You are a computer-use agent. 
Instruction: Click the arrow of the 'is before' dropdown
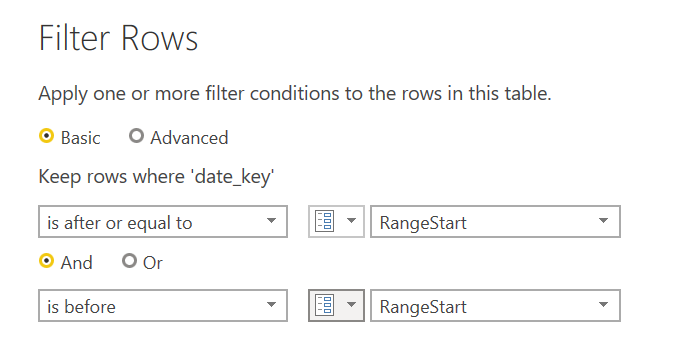271,305
